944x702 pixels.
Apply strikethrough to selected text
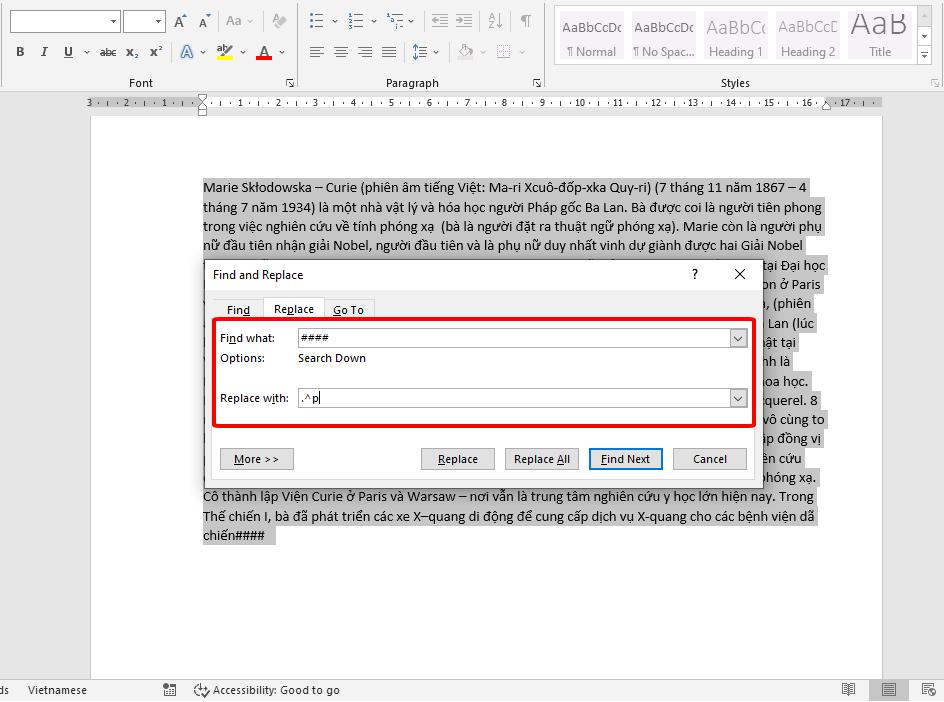click(107, 52)
